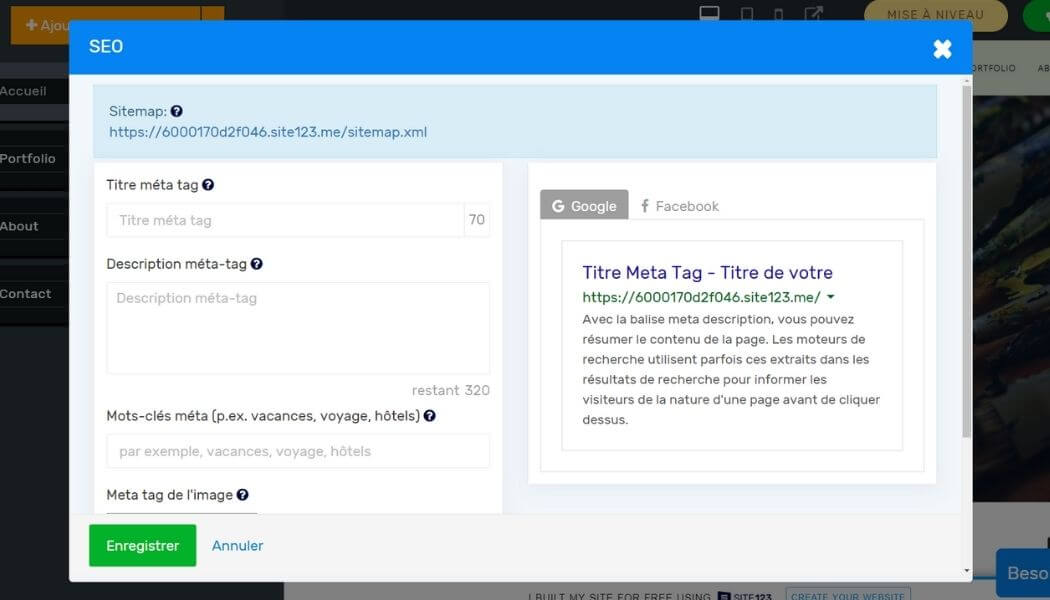The image size is (1050, 600).
Task: Click the remaining character count '70'
Action: (x=477, y=220)
